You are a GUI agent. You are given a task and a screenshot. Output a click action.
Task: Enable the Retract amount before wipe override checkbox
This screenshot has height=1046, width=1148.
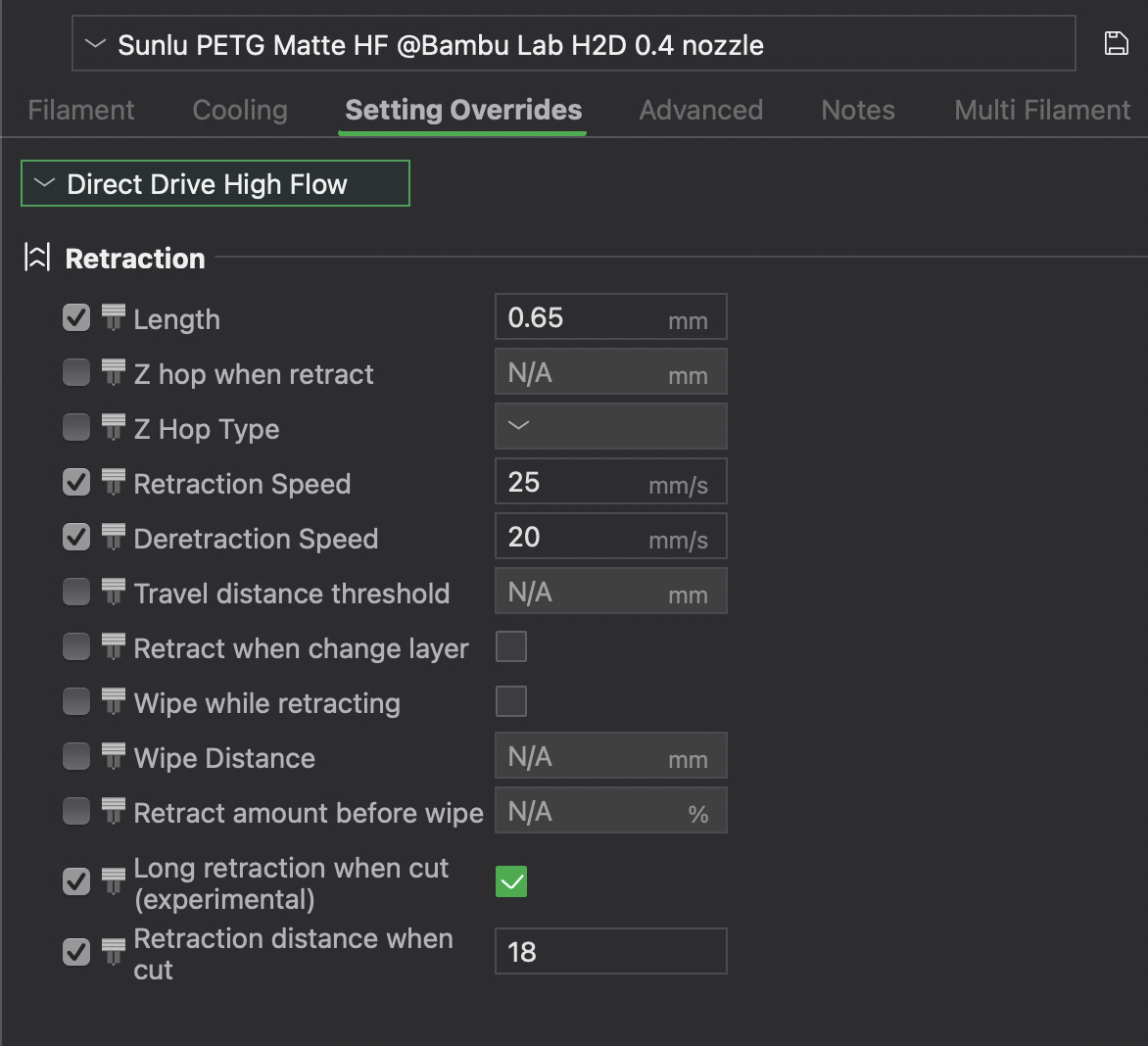[x=76, y=812]
